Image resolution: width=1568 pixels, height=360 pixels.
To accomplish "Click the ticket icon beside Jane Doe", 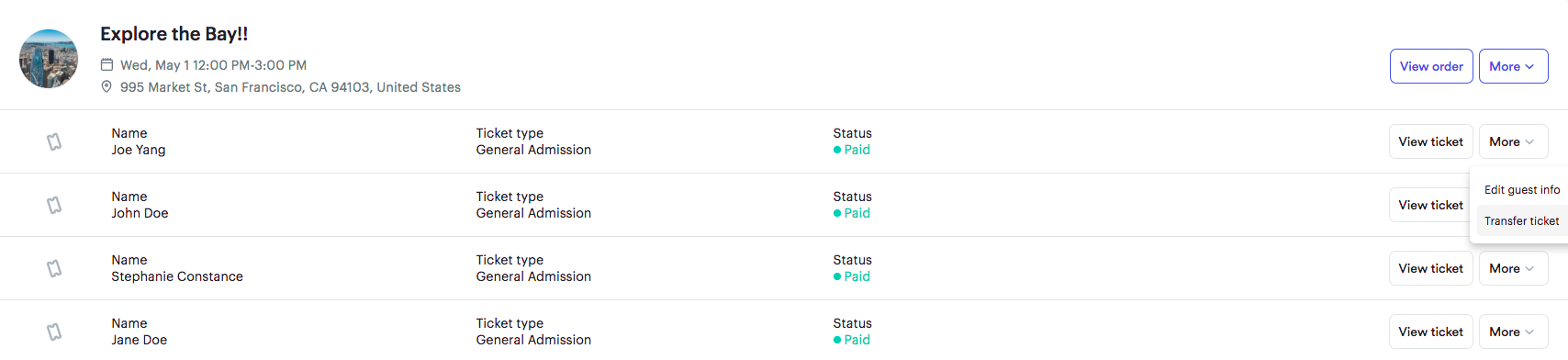I will [x=54, y=332].
